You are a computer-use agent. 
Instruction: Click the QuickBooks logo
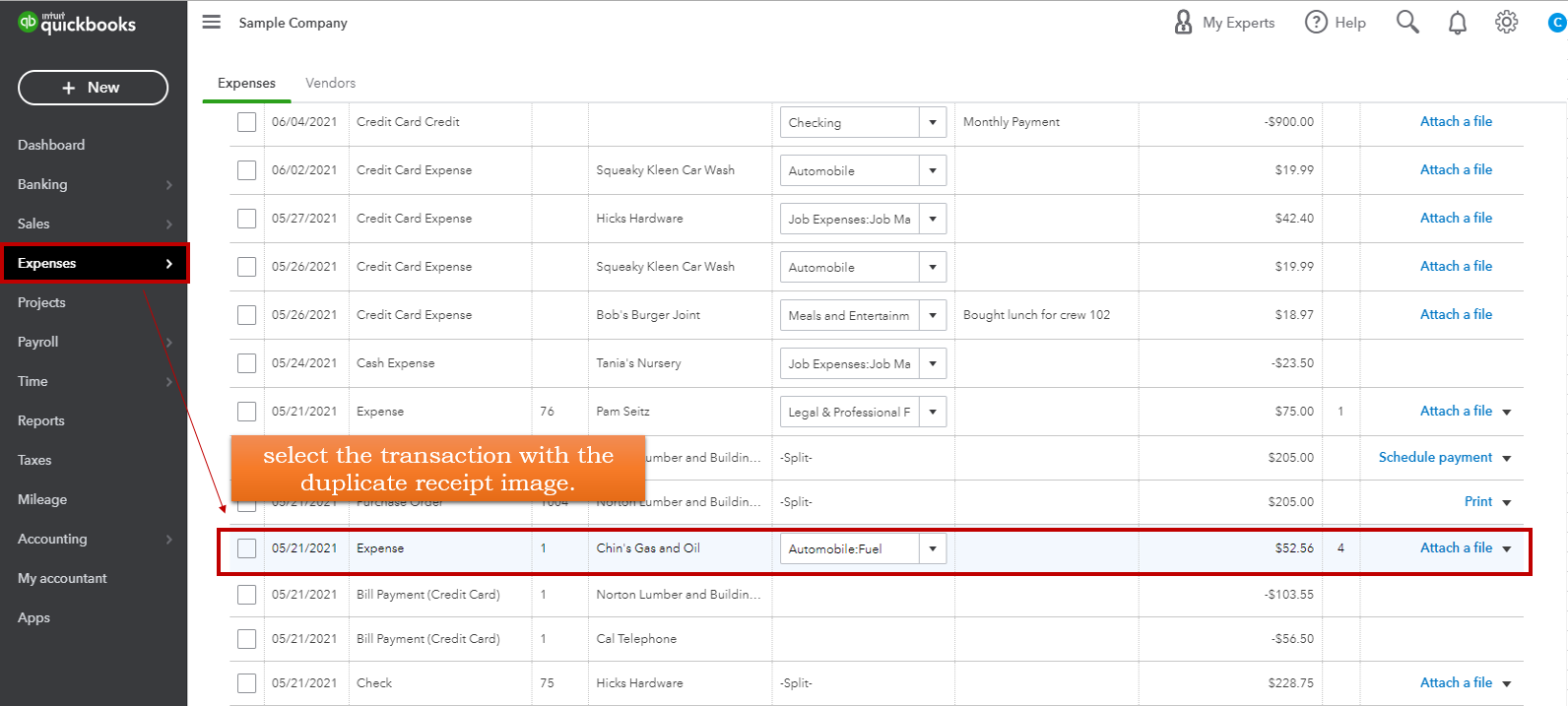77,23
